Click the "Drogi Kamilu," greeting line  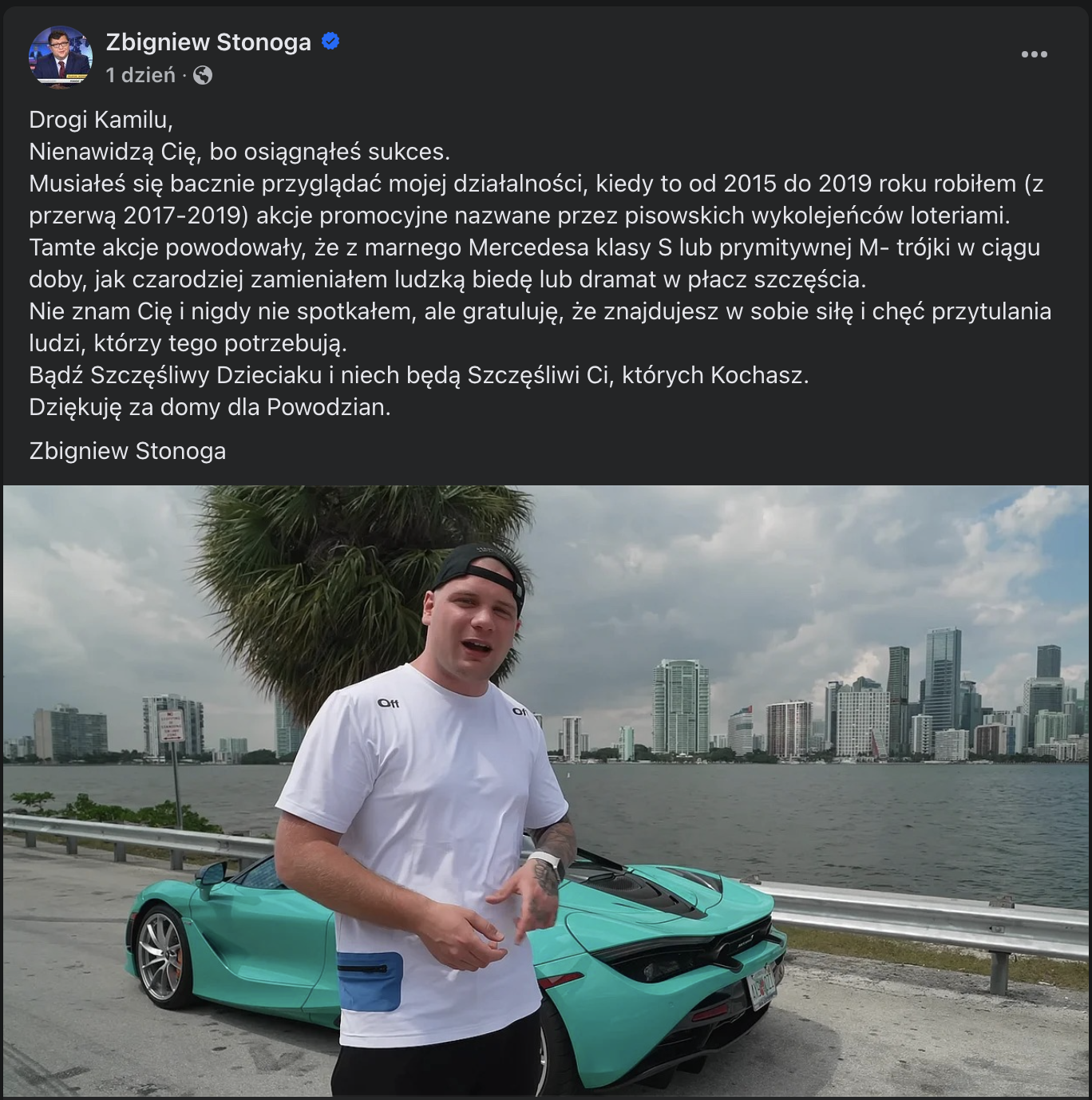(x=101, y=120)
